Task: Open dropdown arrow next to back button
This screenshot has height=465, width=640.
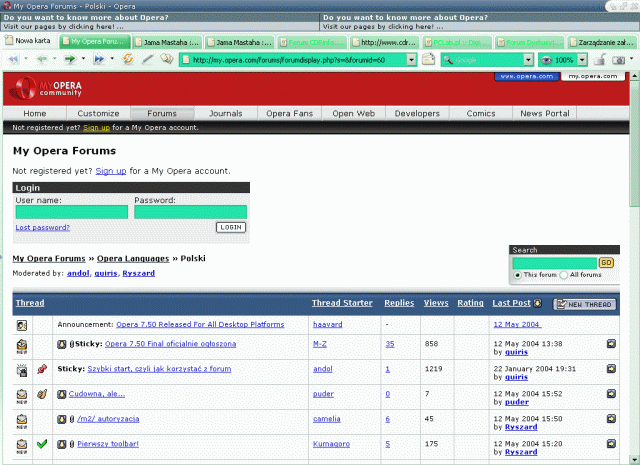Action: coord(54,59)
